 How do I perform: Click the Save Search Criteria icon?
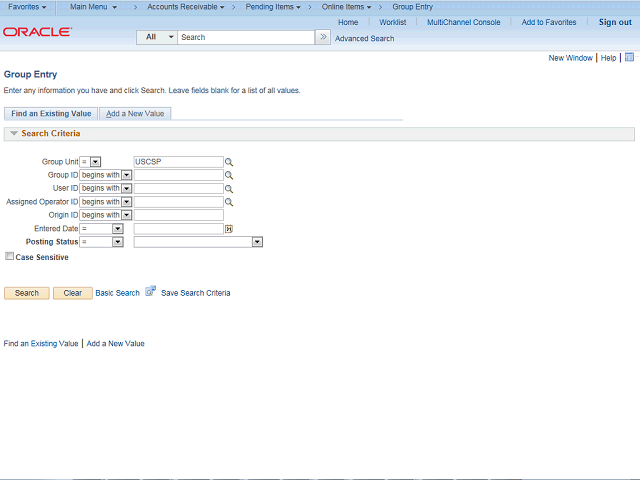point(151,291)
